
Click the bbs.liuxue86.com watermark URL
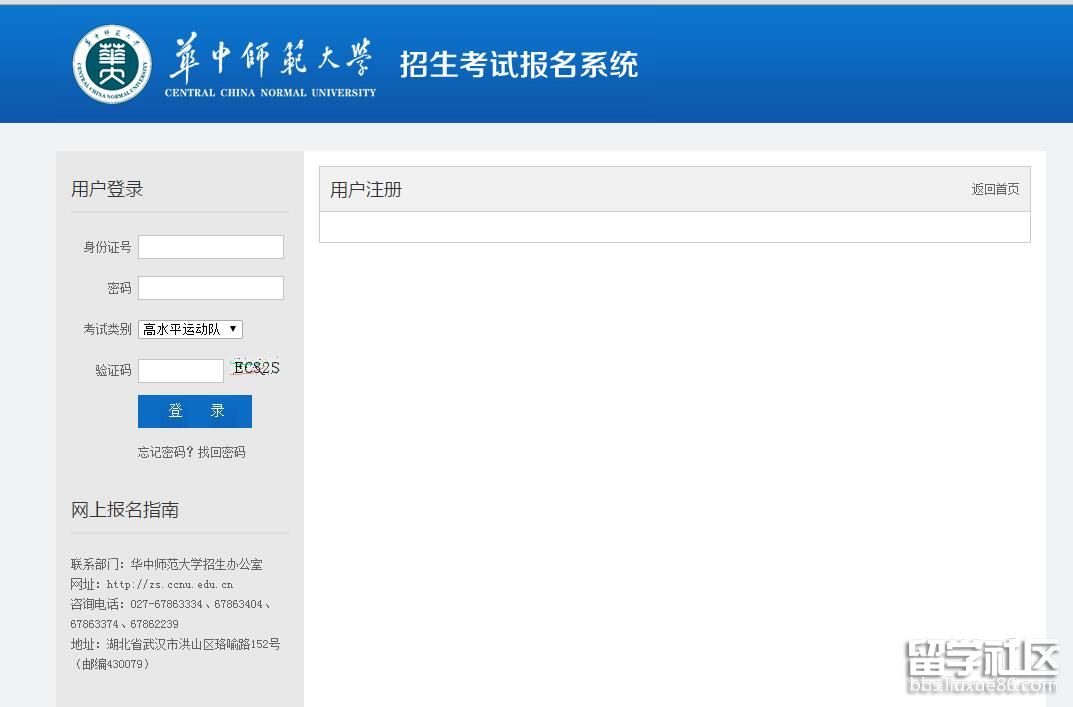click(981, 686)
